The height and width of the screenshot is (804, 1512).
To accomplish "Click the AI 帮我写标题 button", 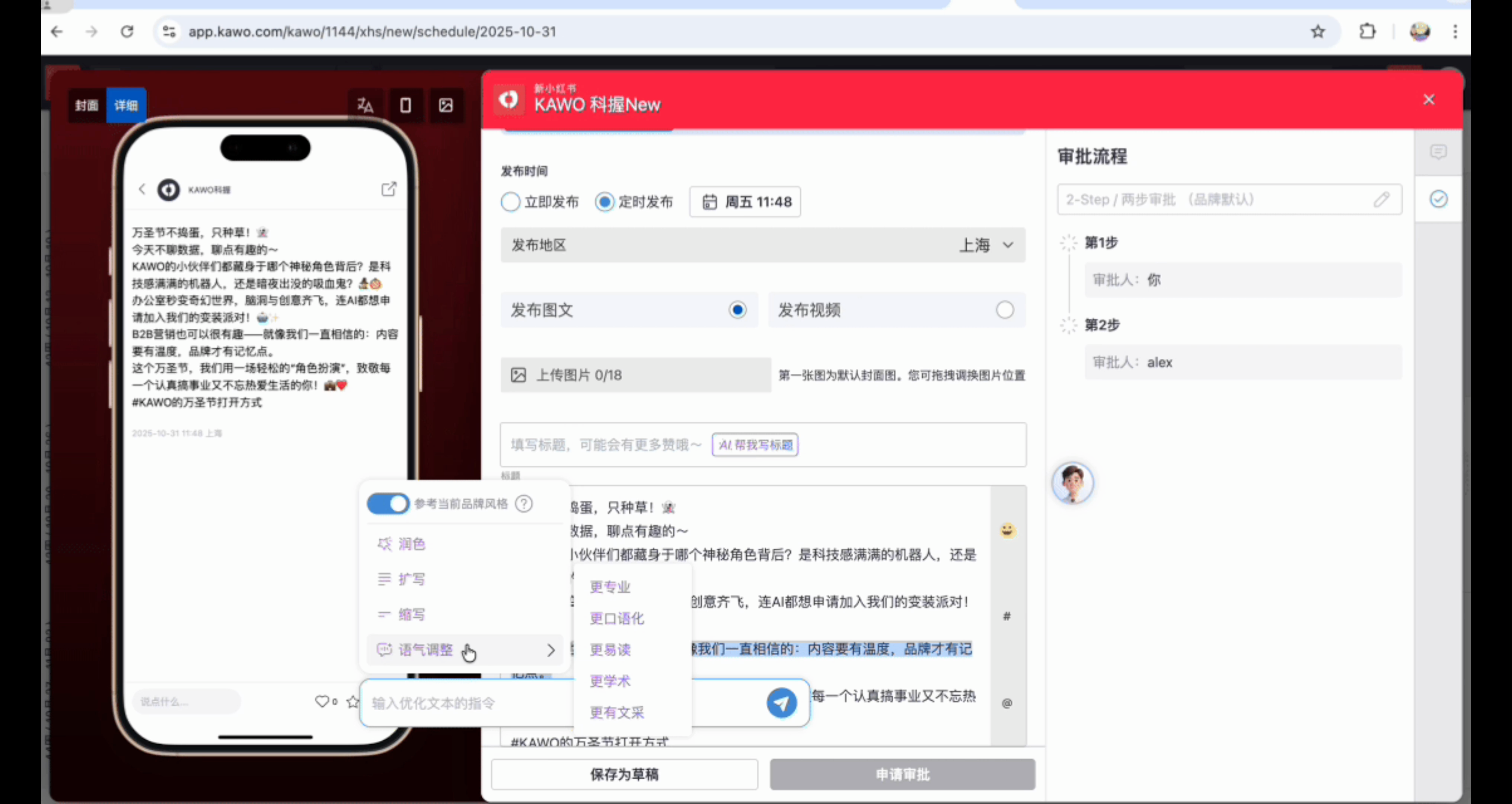I will click(x=755, y=445).
